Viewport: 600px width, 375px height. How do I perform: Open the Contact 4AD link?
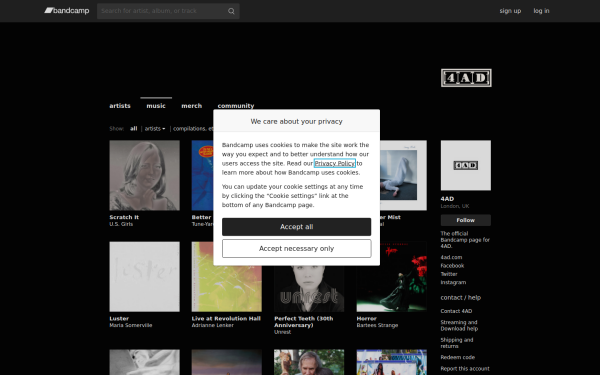click(x=456, y=311)
